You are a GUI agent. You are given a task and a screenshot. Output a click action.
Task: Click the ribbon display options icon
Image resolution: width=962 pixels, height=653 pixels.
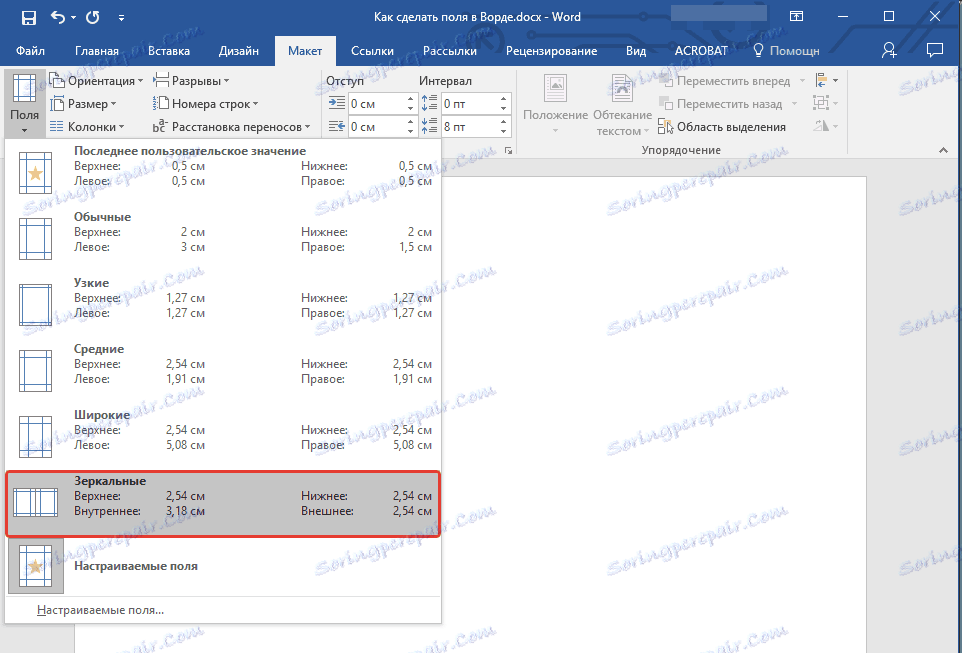click(x=796, y=17)
